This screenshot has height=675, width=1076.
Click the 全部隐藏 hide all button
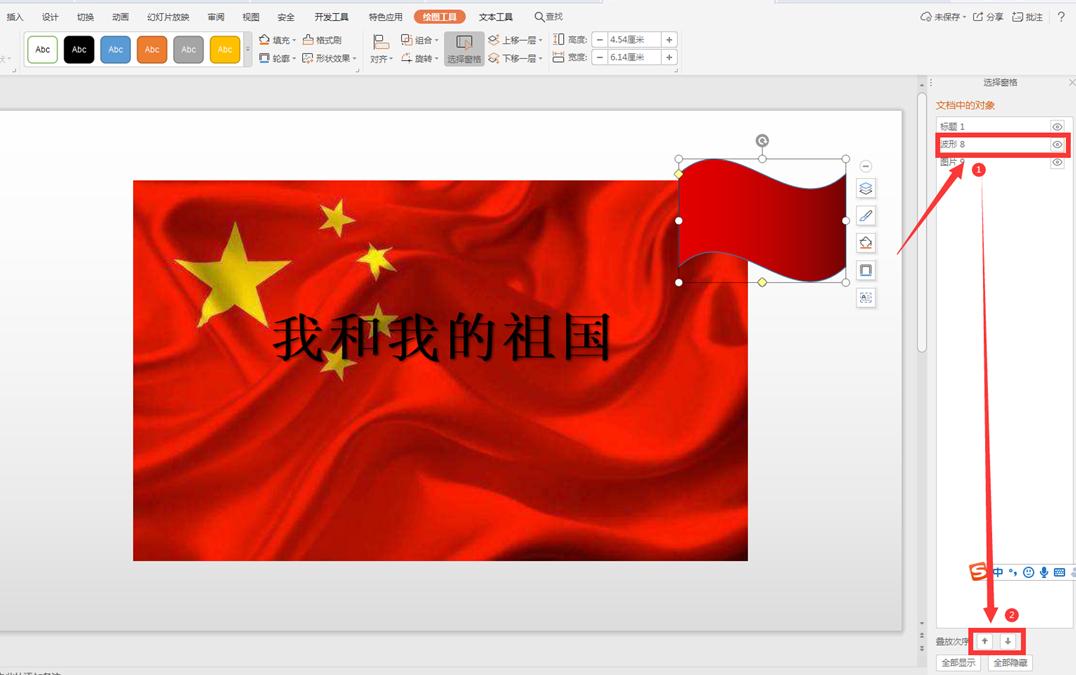(x=1009, y=662)
